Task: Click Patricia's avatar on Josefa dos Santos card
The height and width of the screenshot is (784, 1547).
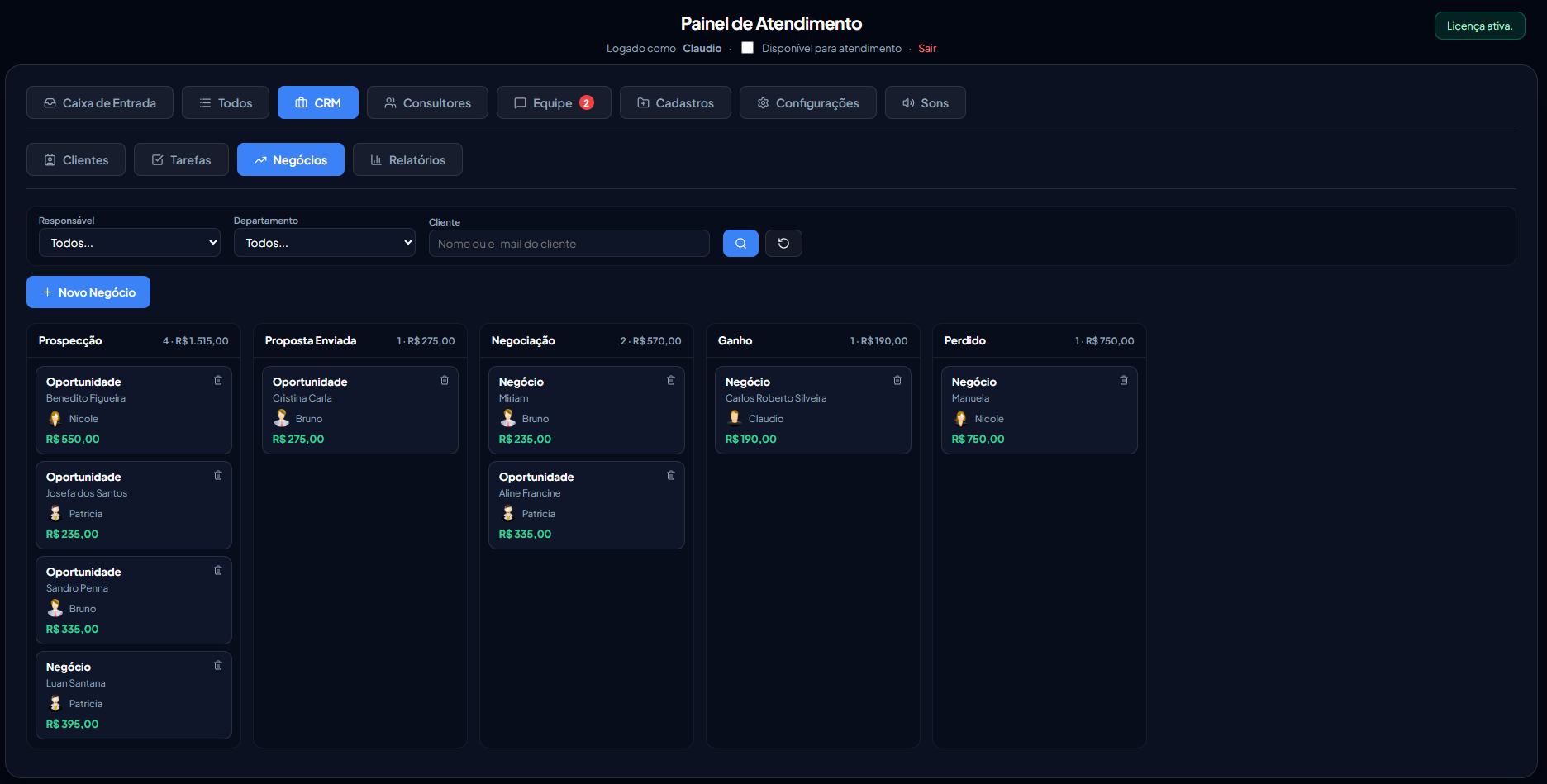Action: coord(55,513)
